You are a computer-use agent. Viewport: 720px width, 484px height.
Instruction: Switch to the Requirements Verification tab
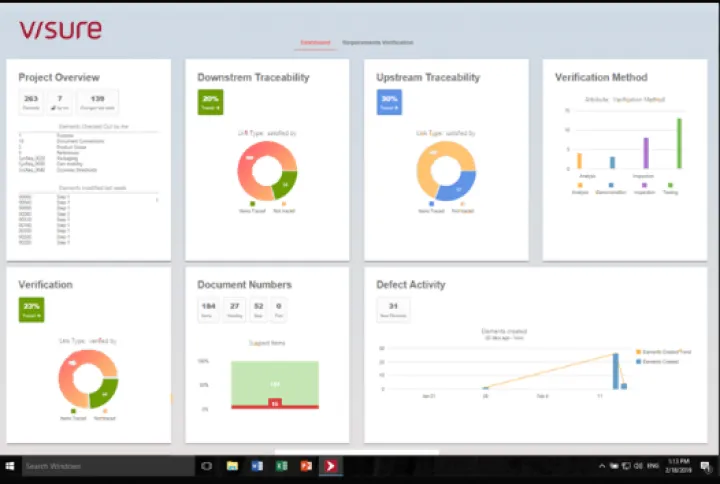point(377,43)
